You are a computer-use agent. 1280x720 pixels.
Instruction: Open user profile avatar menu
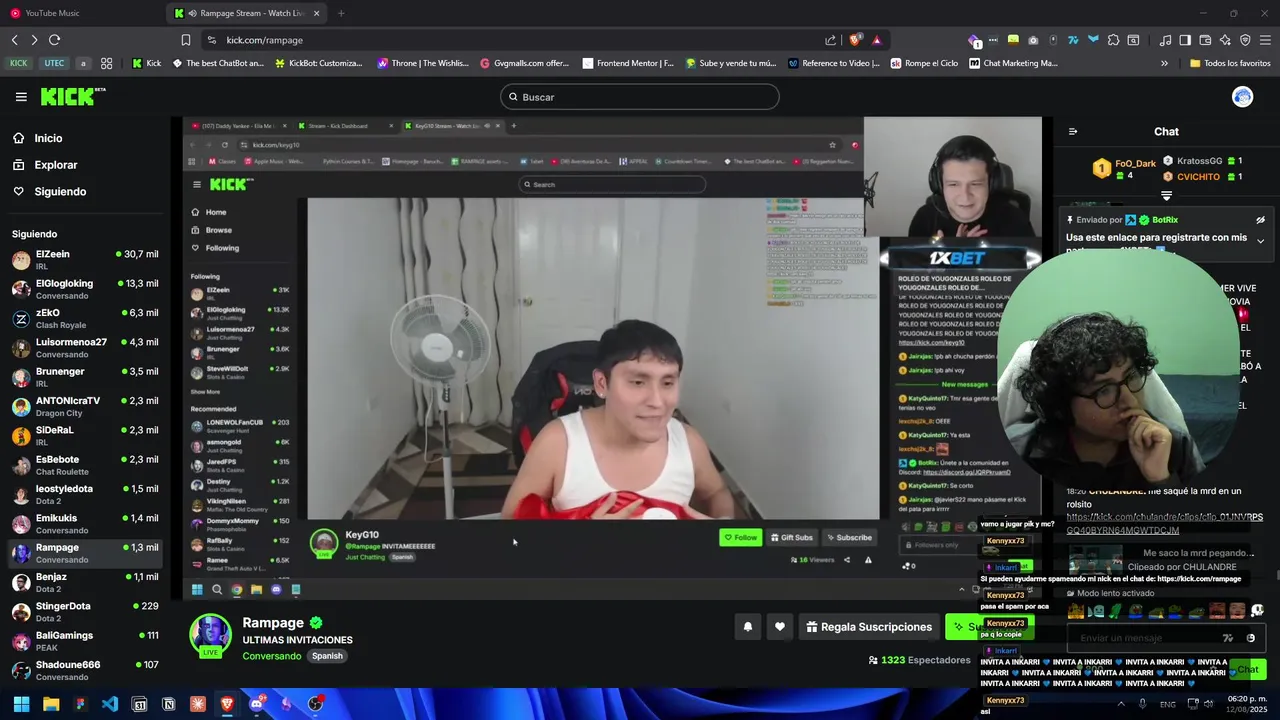(1243, 97)
